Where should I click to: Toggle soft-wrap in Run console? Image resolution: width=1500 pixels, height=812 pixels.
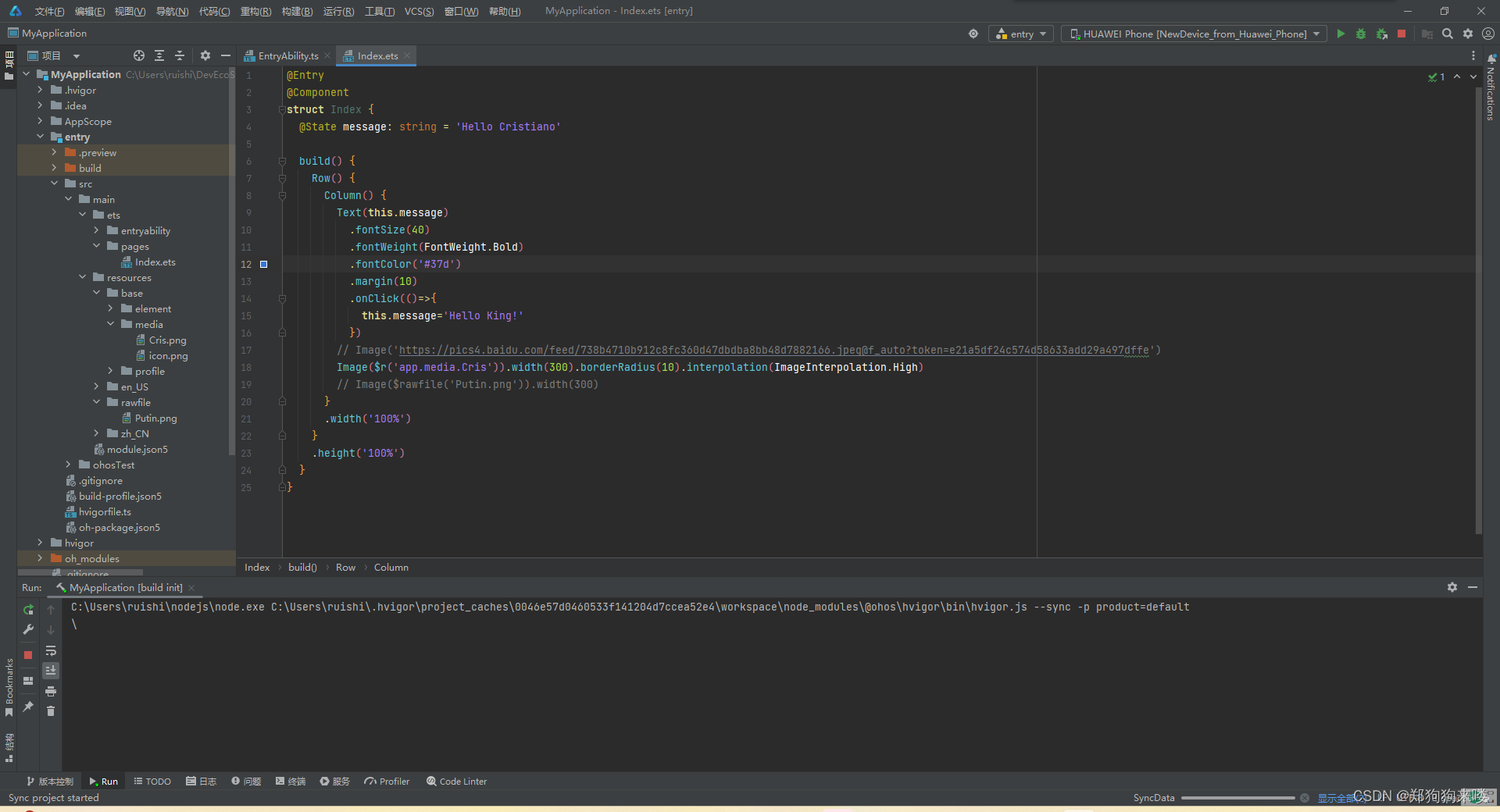(51, 650)
